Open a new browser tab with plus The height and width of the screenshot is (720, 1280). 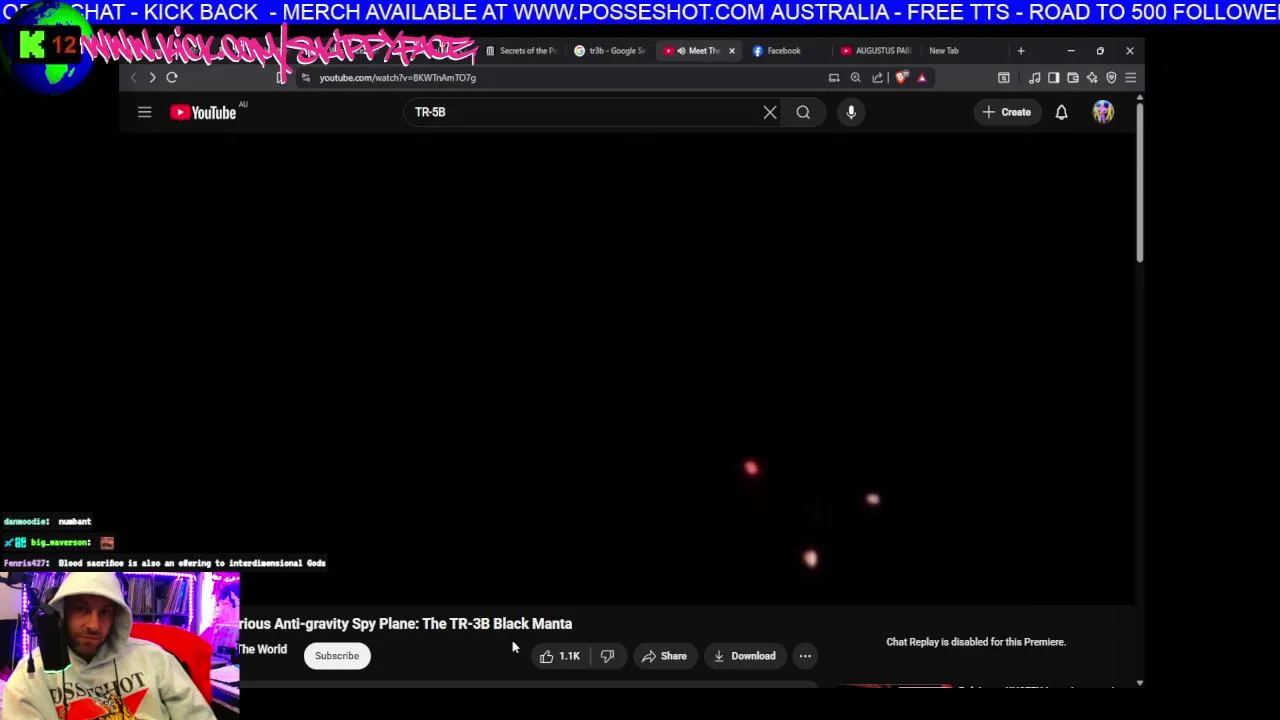[x=1021, y=50]
